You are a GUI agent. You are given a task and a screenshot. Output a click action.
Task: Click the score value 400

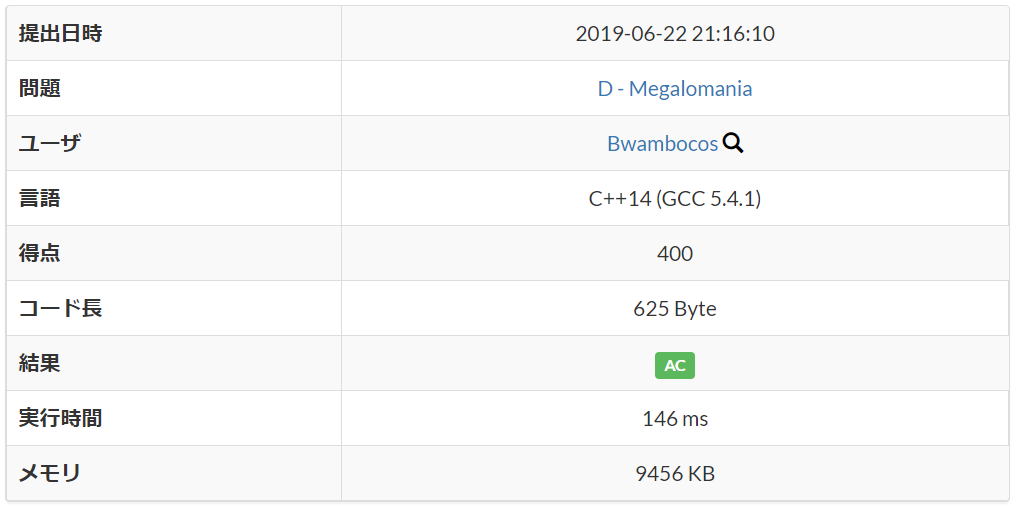[x=675, y=254]
